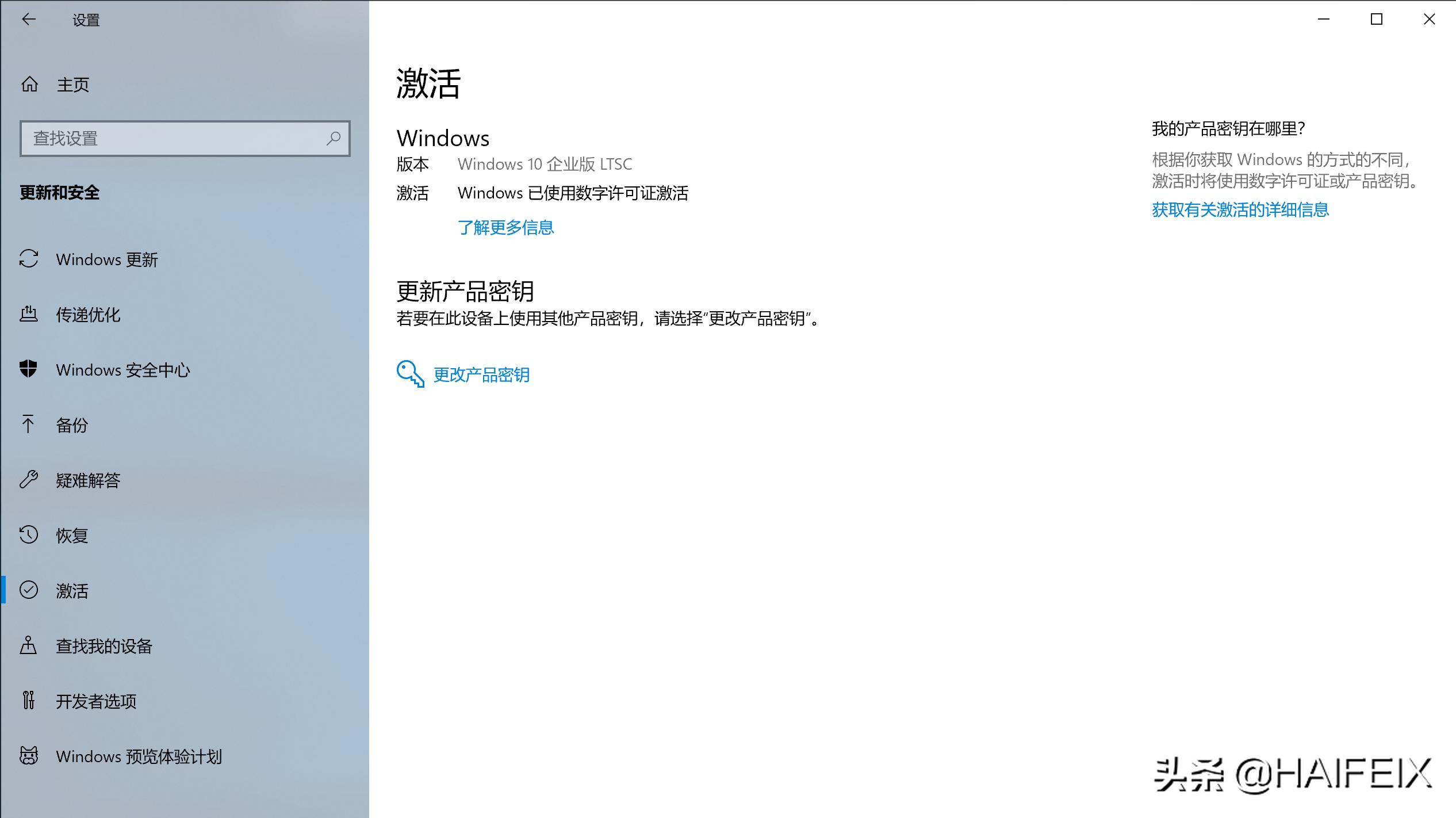
Task: Click the 恢复 restore clock icon
Action: click(29, 536)
